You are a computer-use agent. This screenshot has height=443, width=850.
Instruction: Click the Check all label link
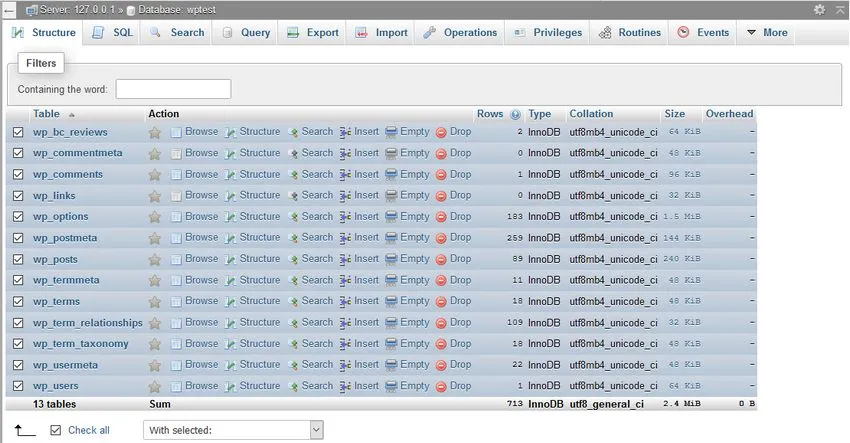(89, 430)
